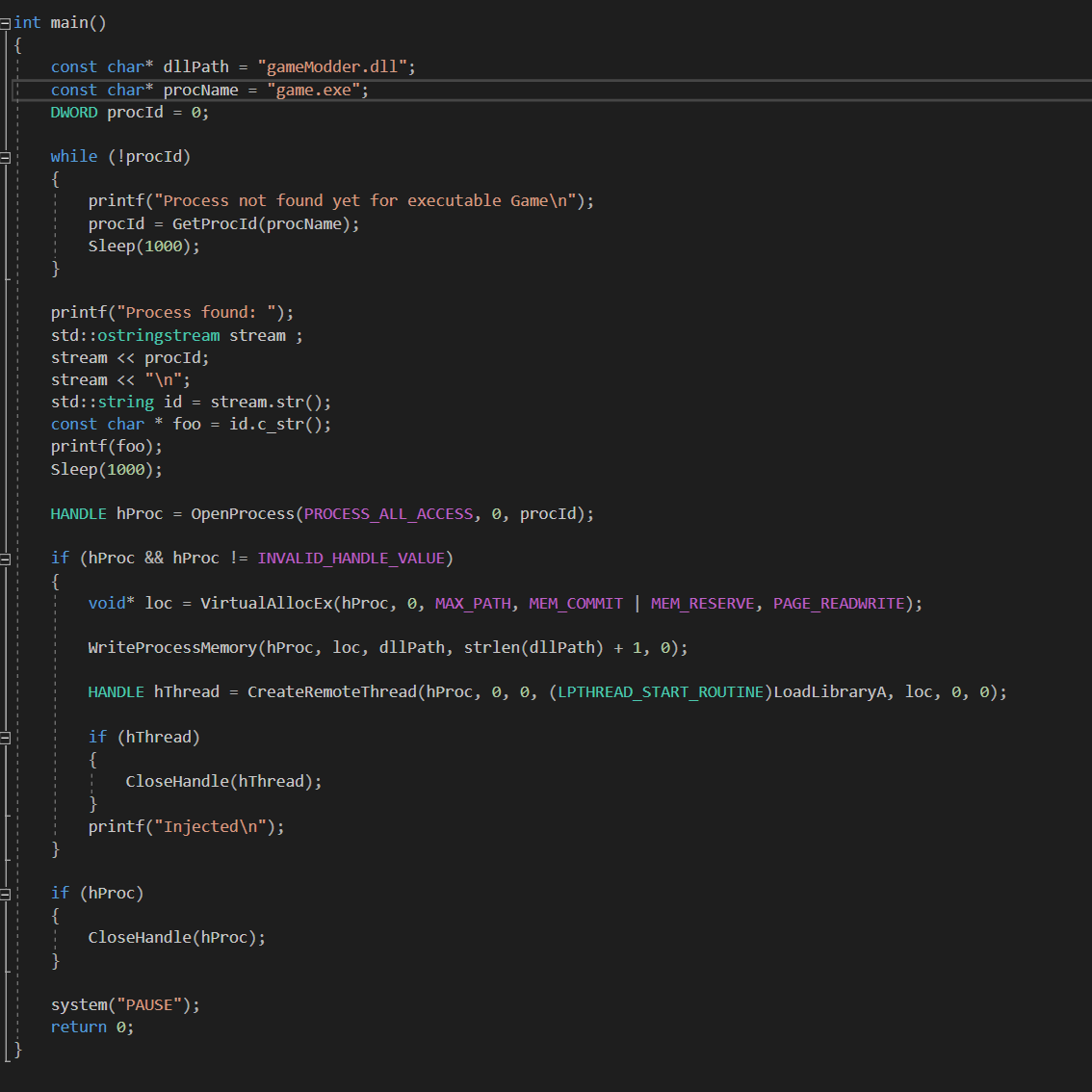This screenshot has width=1092, height=1092.
Task: Click the OpenProcess function name
Action: (243, 514)
